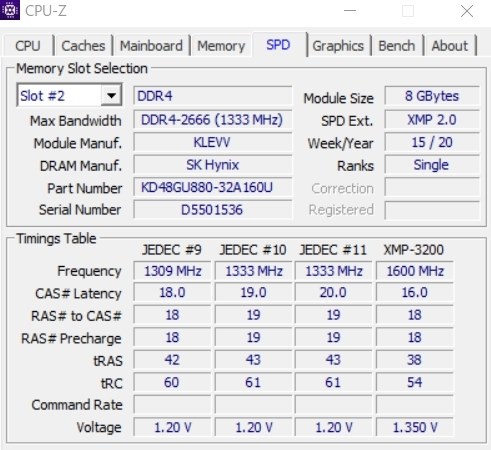Click the JEDEC #11 column header
Screen dimensions: 491x450
click(333, 250)
